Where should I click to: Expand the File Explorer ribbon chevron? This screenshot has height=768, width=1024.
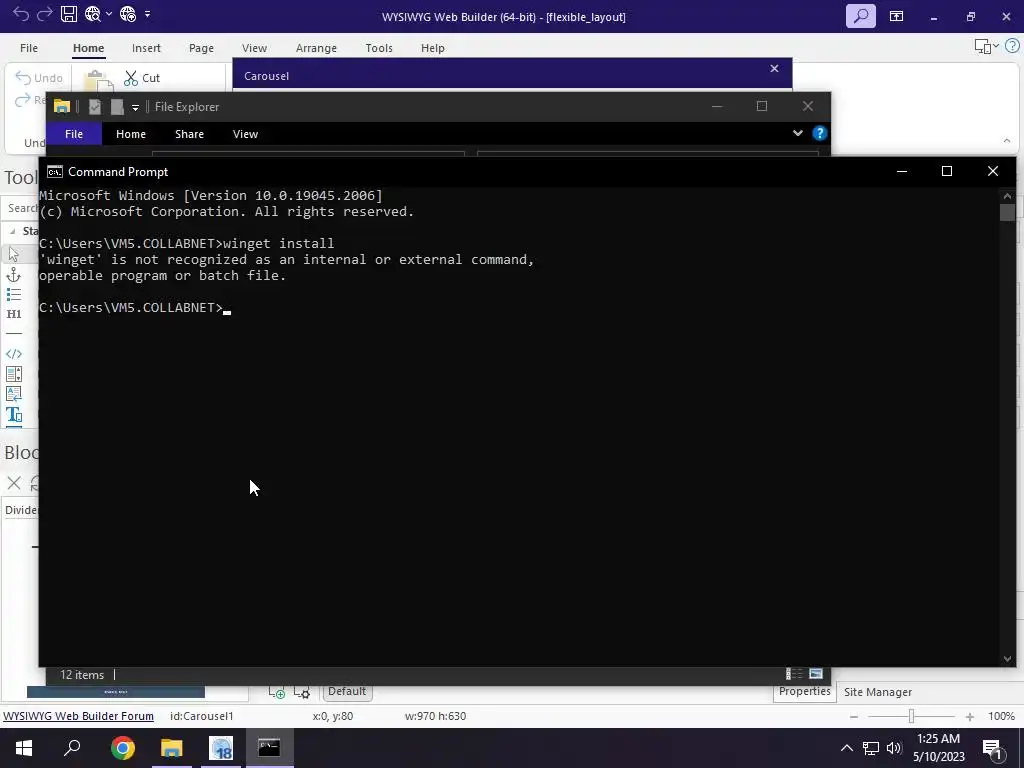(x=797, y=133)
